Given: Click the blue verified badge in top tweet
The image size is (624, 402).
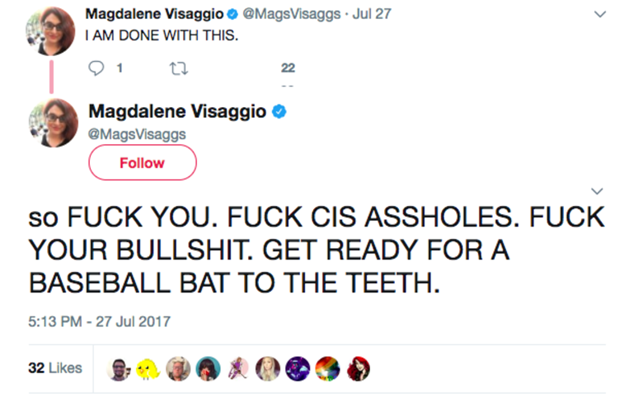Looking at the screenshot, I should click(x=232, y=14).
